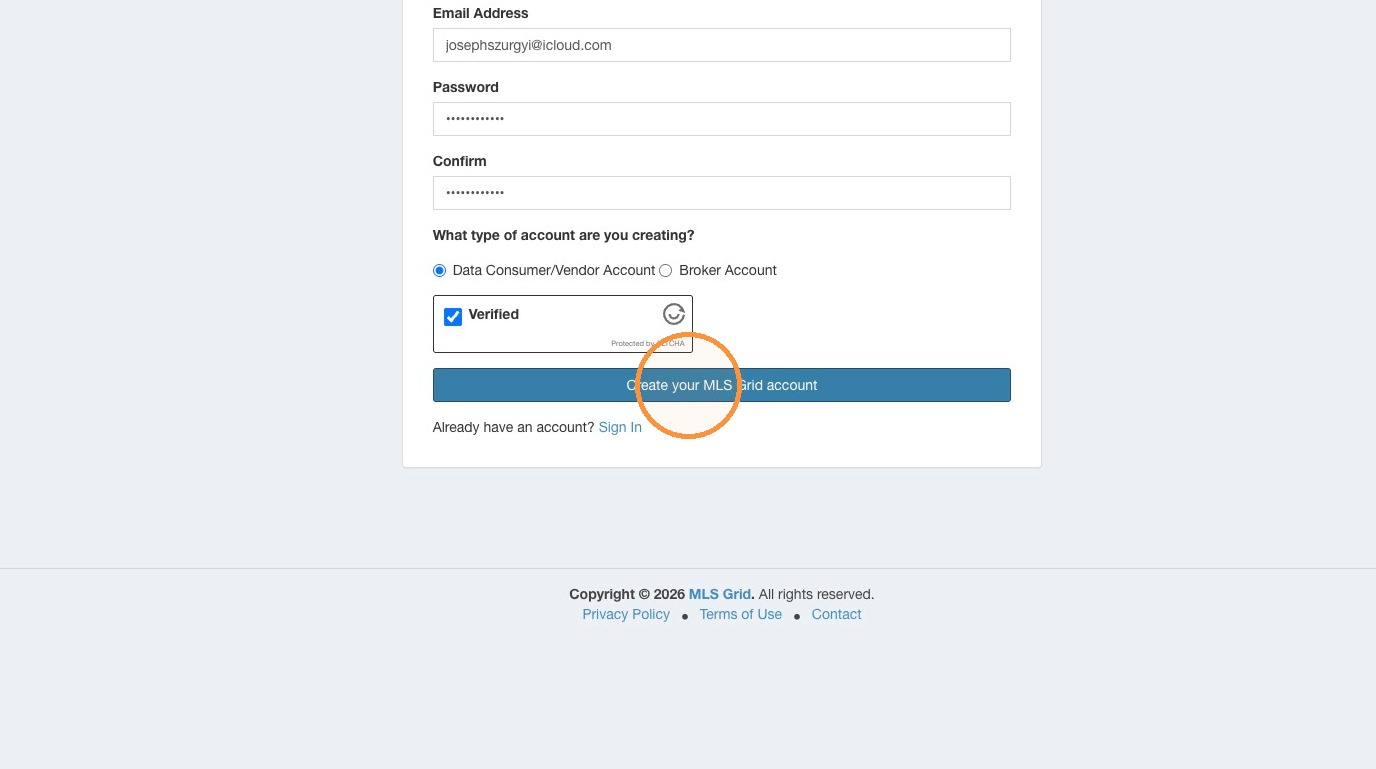Click the Create your MLS Grid account button
The width and height of the screenshot is (1376, 769).
click(x=722, y=385)
